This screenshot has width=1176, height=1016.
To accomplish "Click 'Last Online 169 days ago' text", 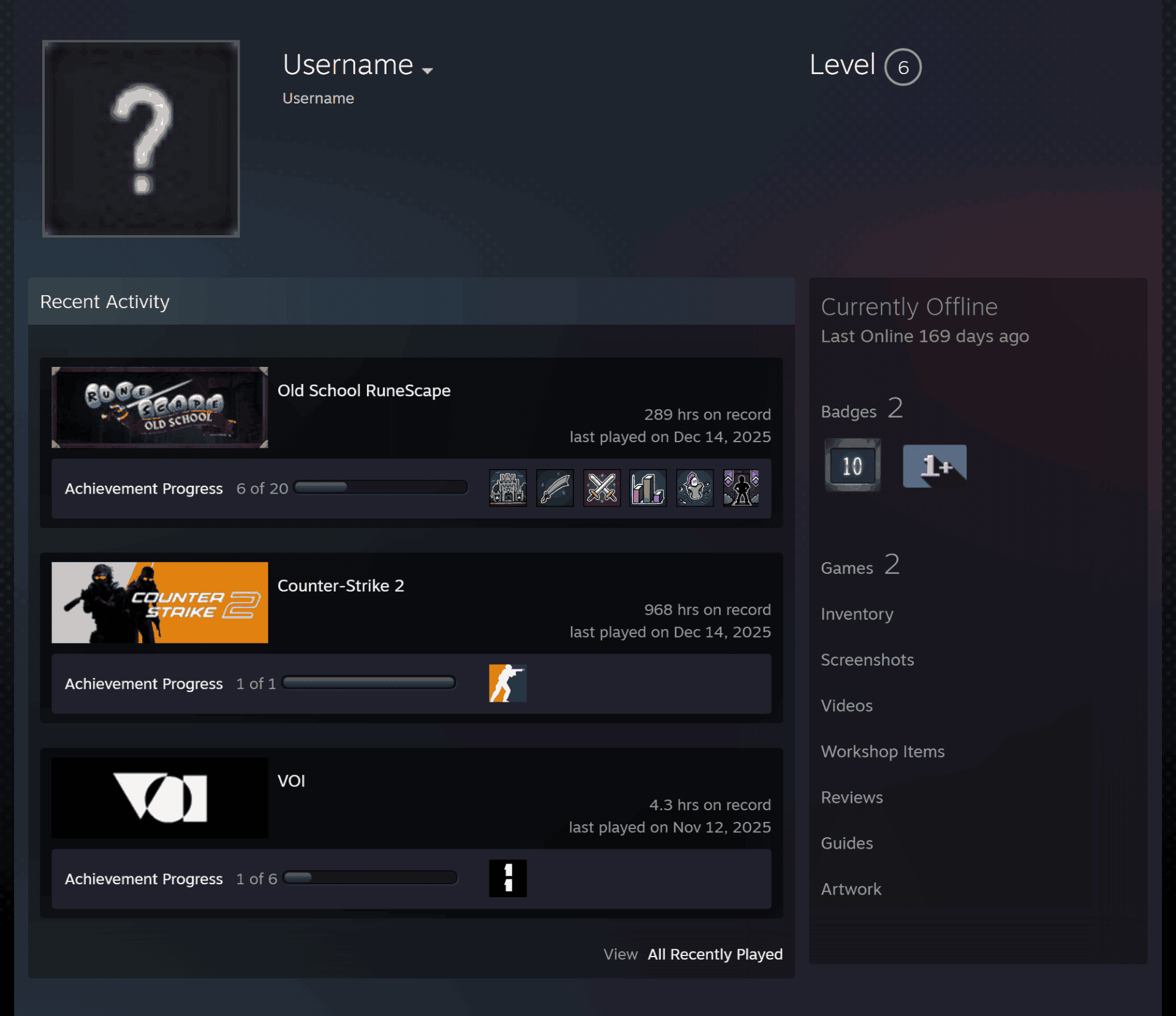I will coord(925,336).
